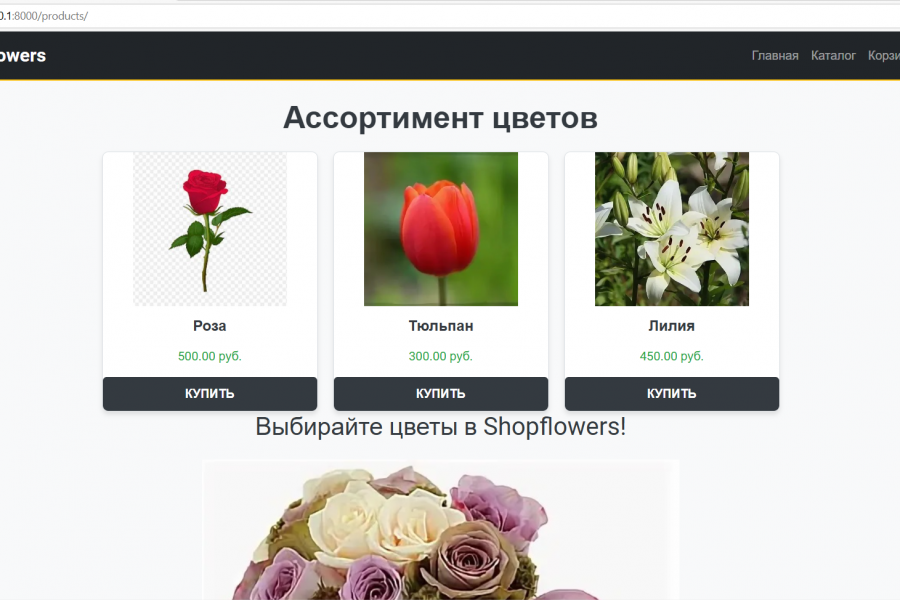Click the Тюльпан product title
900x600 pixels.
(441, 326)
